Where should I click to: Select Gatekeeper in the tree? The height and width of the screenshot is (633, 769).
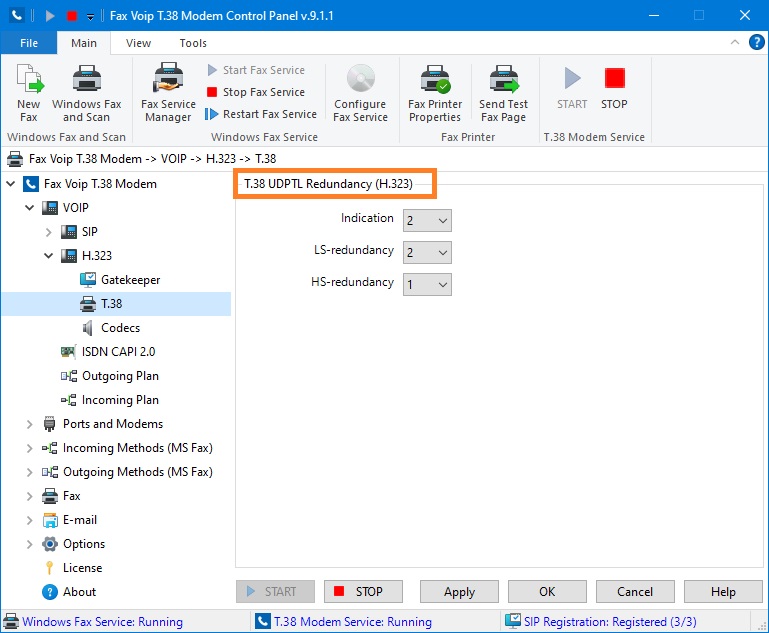(x=130, y=280)
